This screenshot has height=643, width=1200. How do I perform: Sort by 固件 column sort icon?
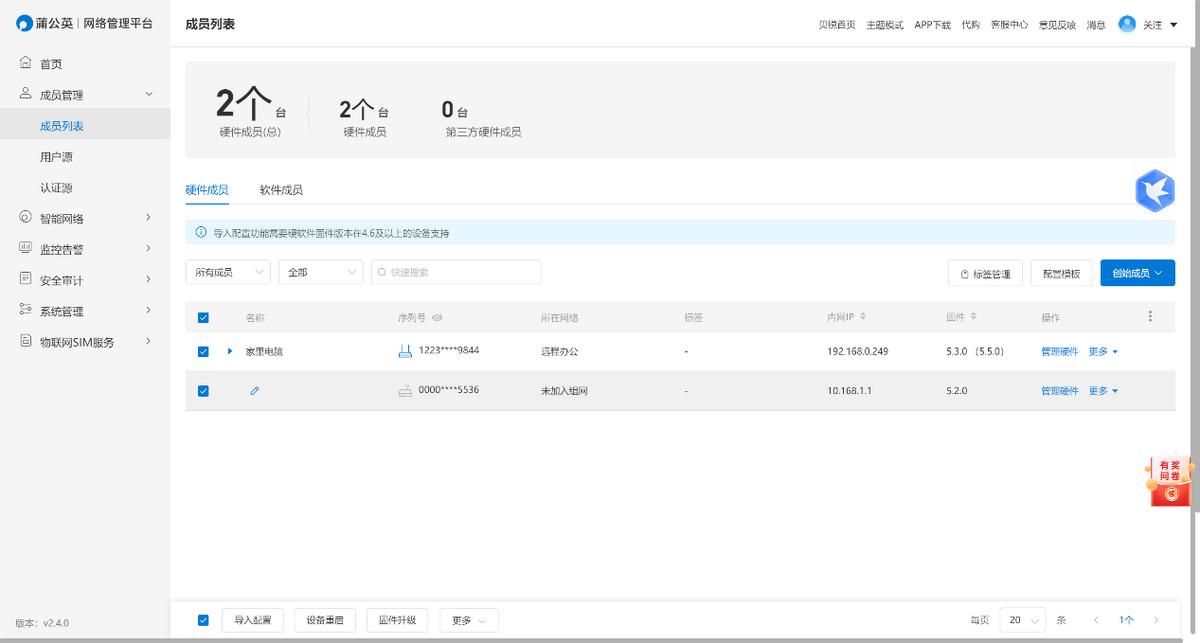point(973,317)
